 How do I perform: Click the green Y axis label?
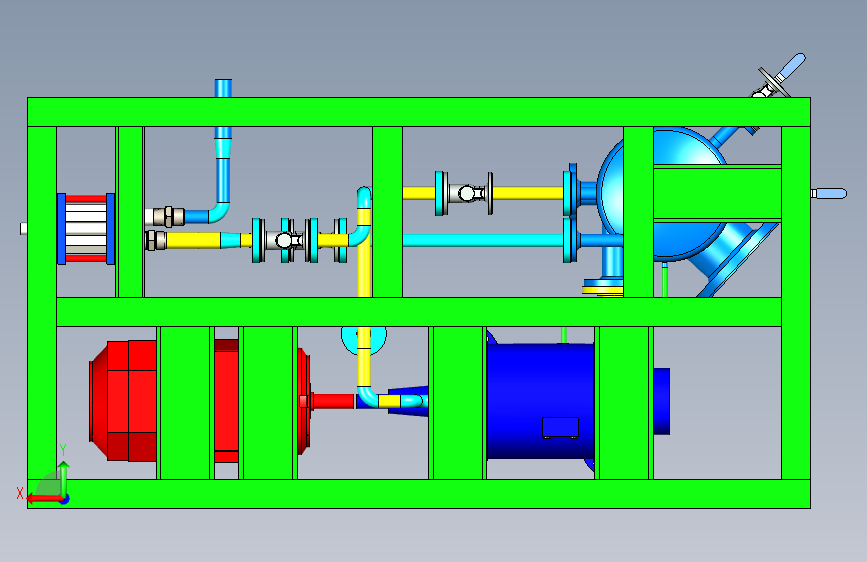coord(63,450)
